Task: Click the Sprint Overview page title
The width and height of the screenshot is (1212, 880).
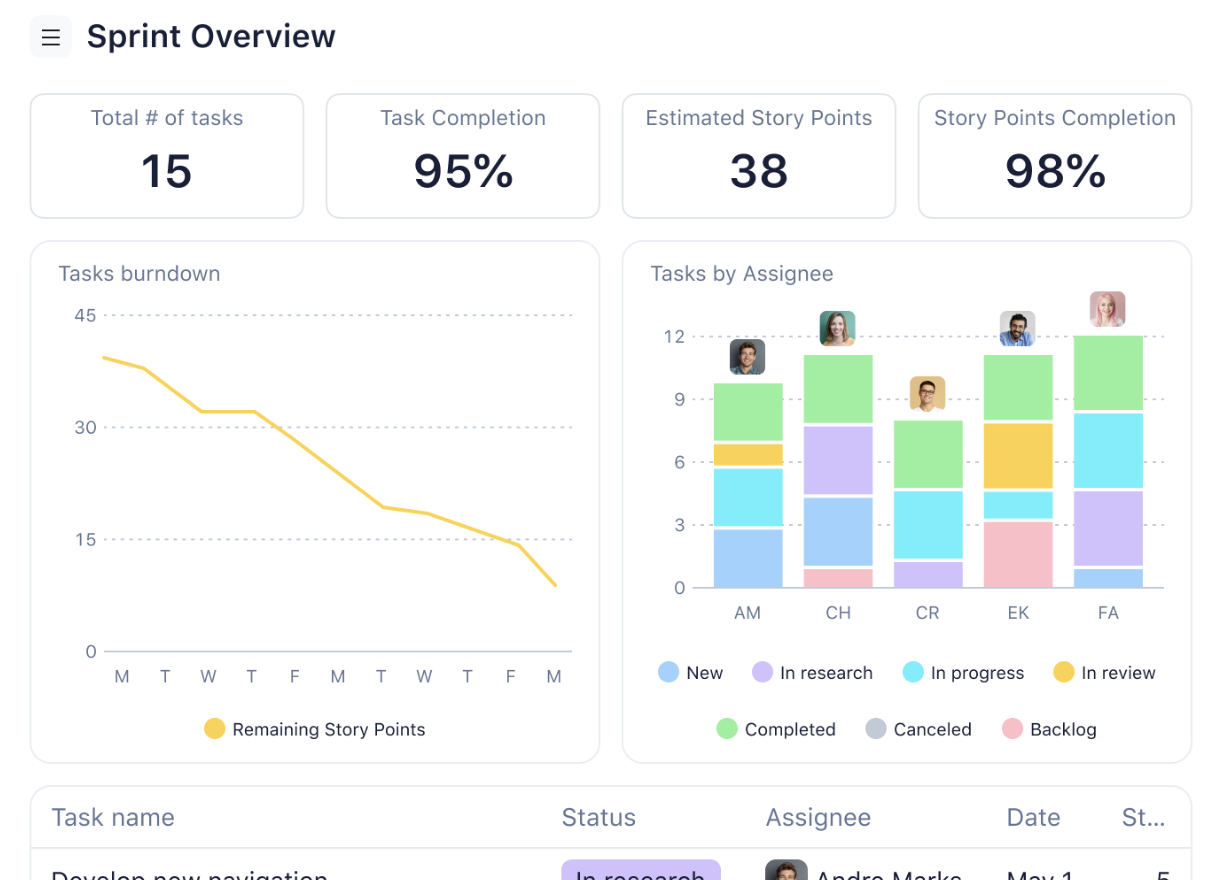Action: tap(211, 36)
